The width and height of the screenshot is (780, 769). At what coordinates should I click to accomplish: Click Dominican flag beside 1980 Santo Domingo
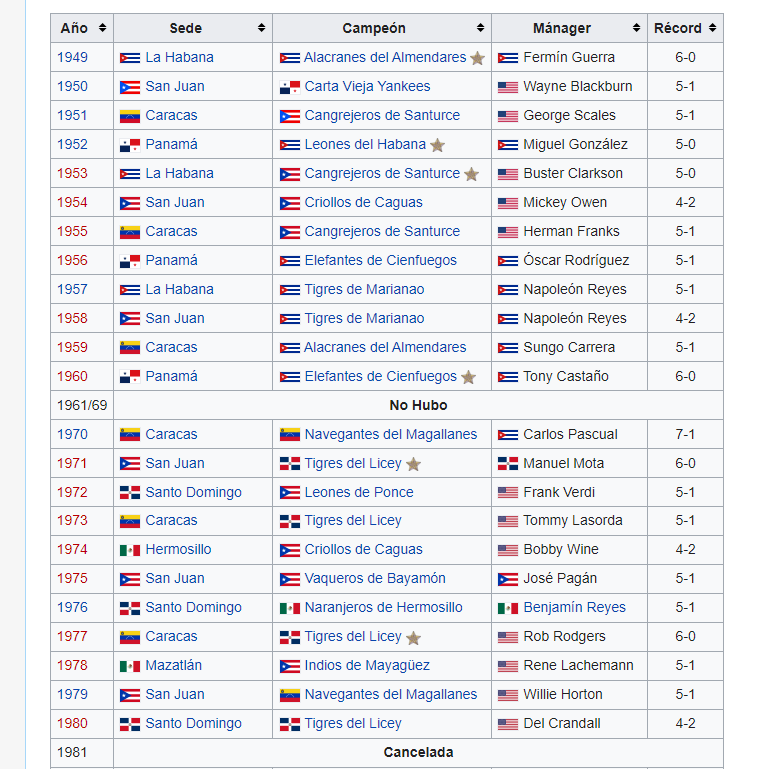(x=130, y=724)
